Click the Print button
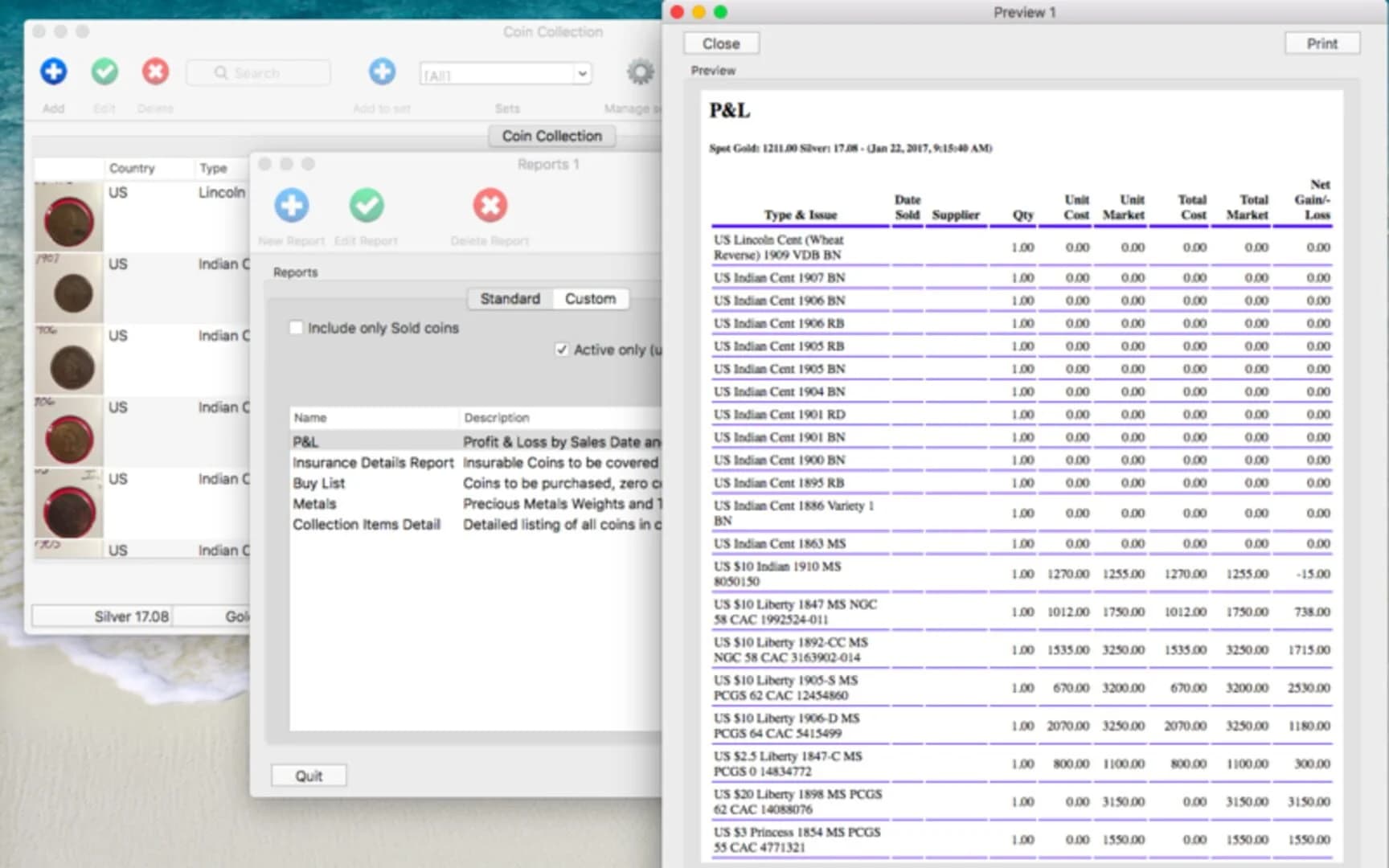Screen dimensions: 1389x868 [1321, 43]
